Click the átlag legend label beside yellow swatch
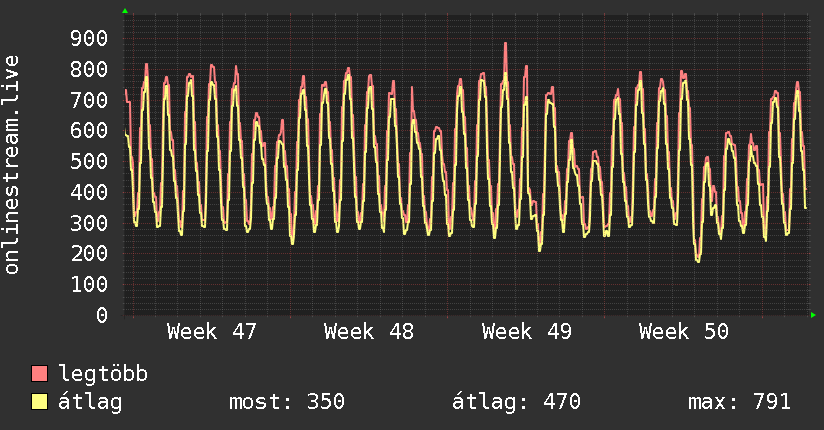Image resolution: width=824 pixels, height=430 pixels. point(90,402)
